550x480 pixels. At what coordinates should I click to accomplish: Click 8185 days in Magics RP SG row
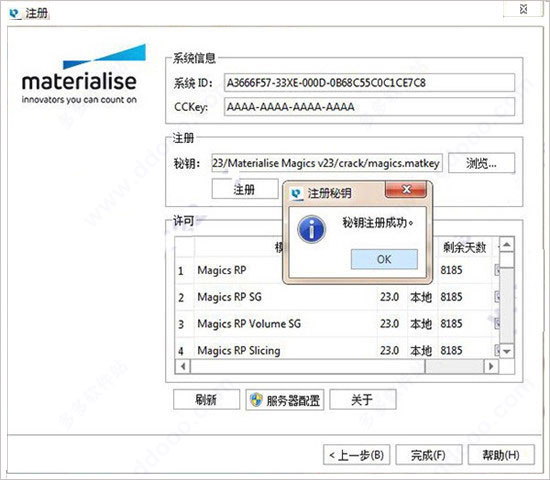[x=451, y=297]
